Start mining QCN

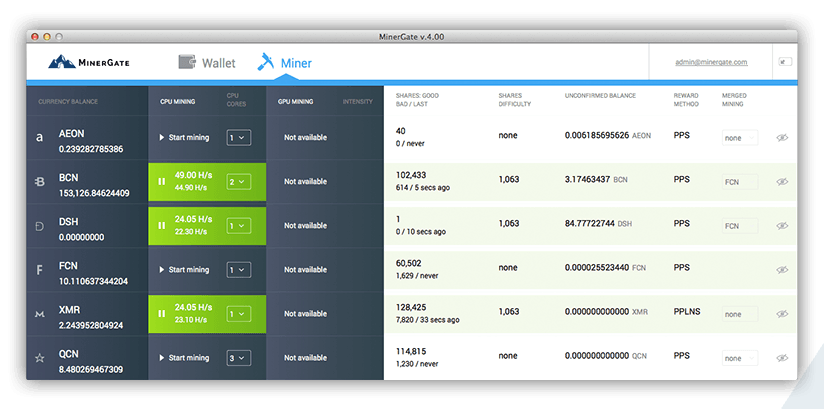184,358
